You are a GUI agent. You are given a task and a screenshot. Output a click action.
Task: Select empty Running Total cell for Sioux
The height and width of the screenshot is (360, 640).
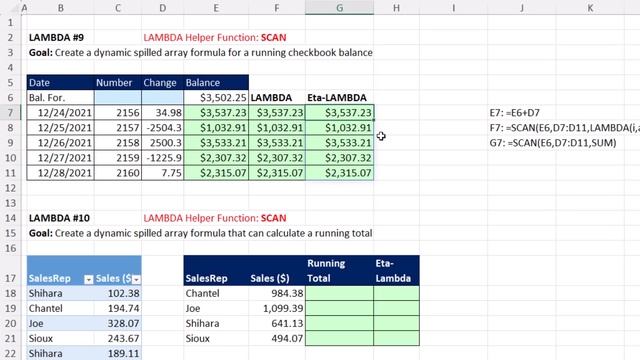click(339, 338)
